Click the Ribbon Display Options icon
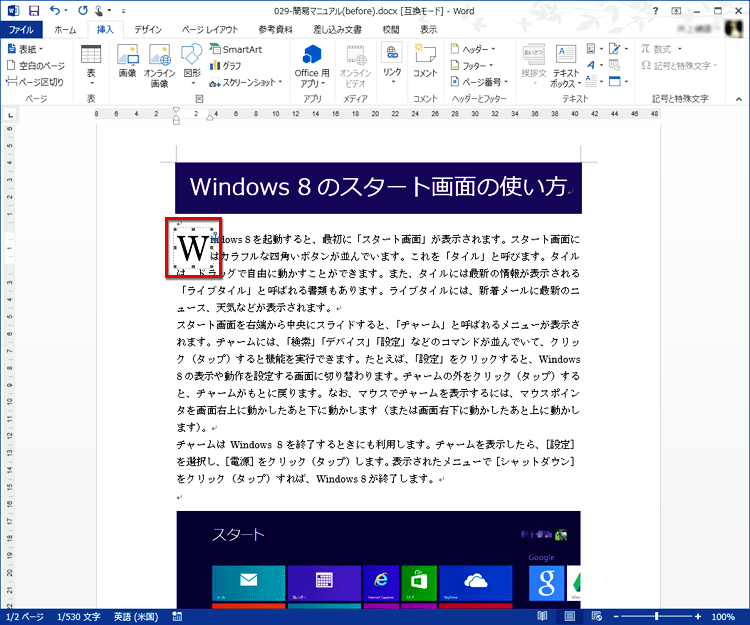The image size is (750, 625). [676, 11]
